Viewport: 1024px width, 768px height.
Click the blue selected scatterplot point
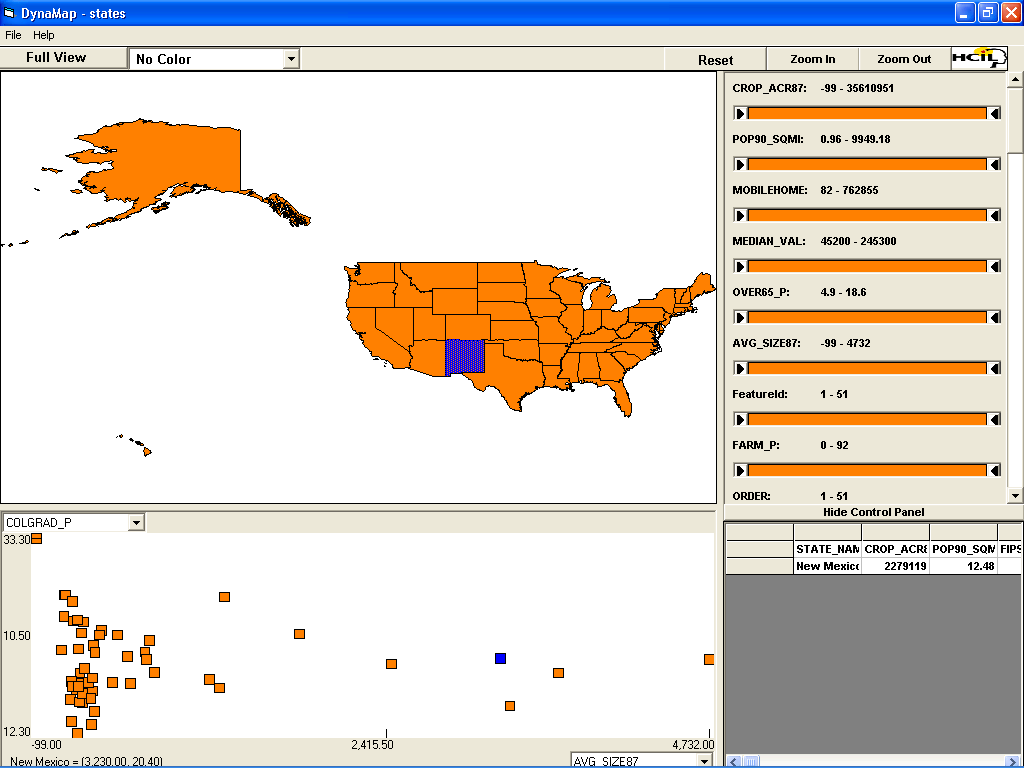tap(500, 658)
